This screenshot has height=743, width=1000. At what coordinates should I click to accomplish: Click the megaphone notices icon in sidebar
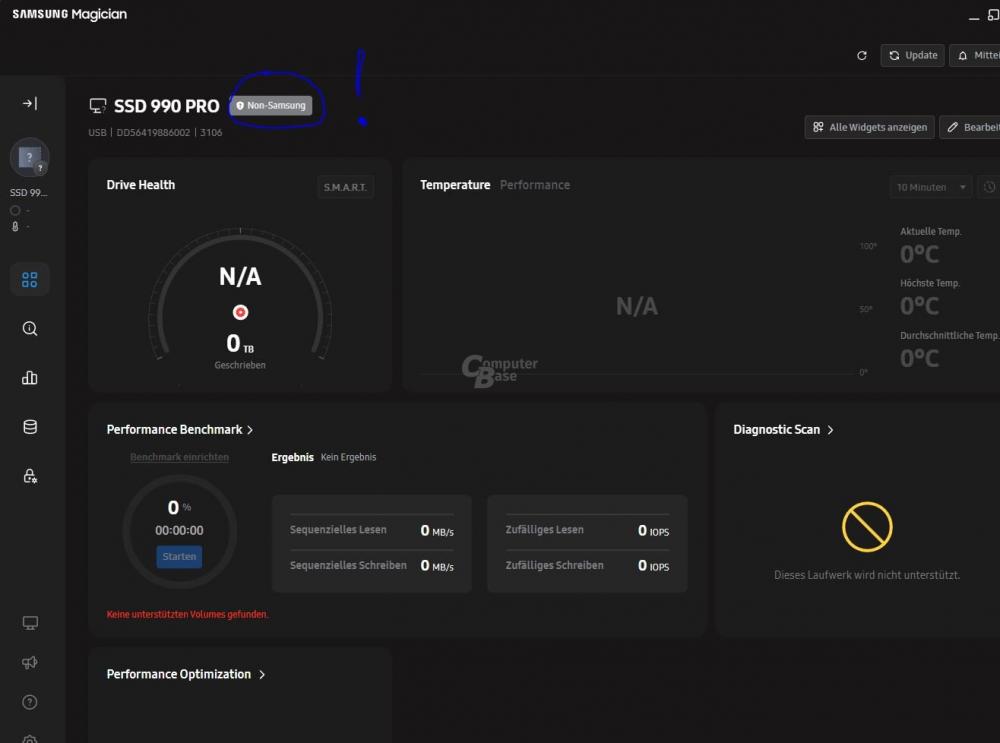(30, 662)
